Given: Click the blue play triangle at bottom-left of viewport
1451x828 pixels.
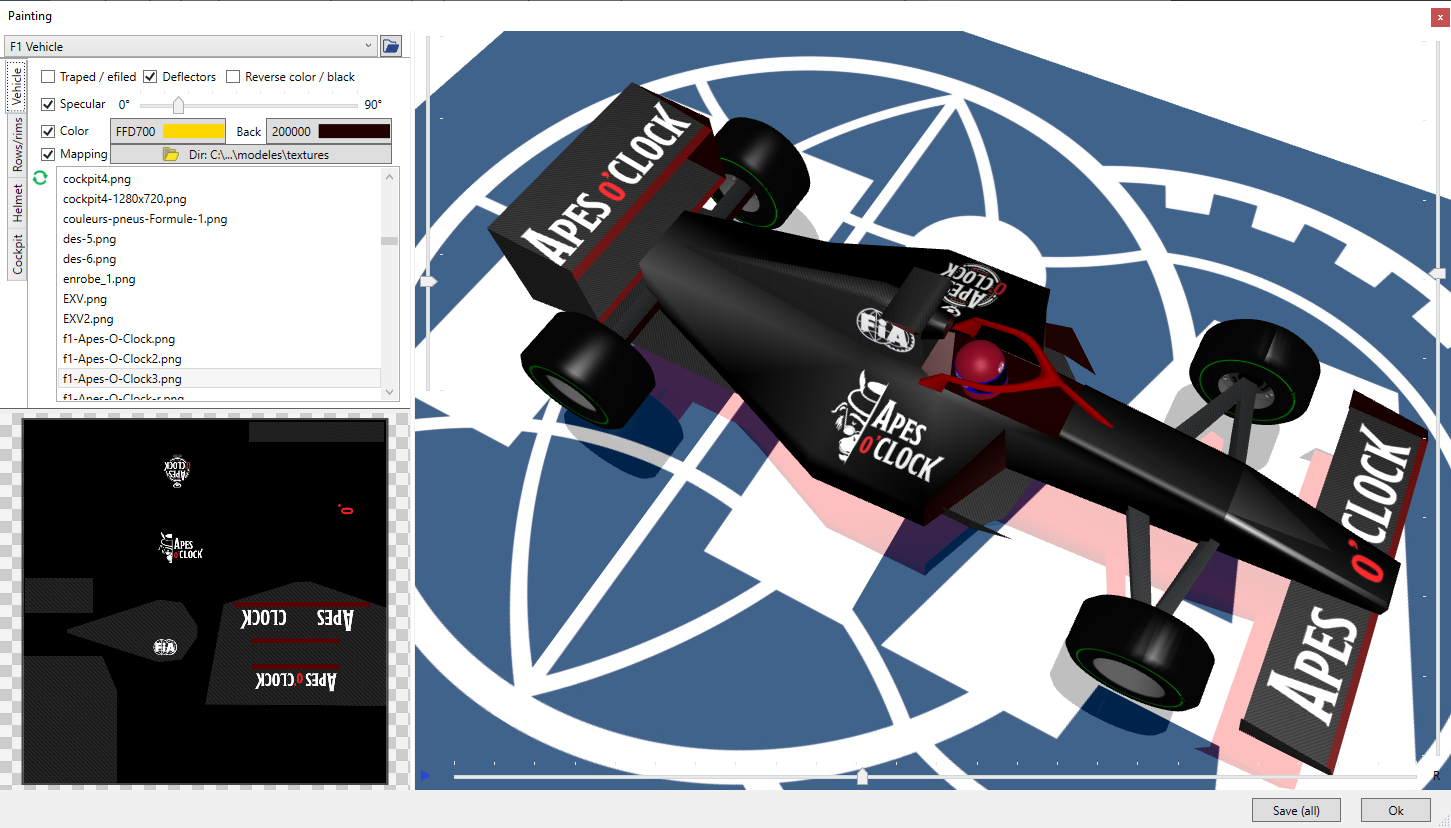Looking at the screenshot, I should (x=425, y=775).
